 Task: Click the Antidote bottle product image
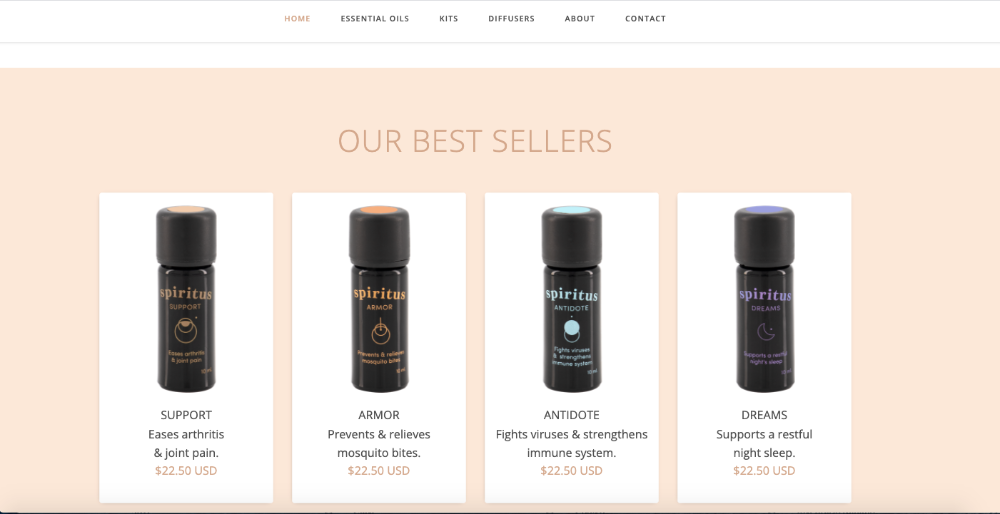[x=571, y=298]
